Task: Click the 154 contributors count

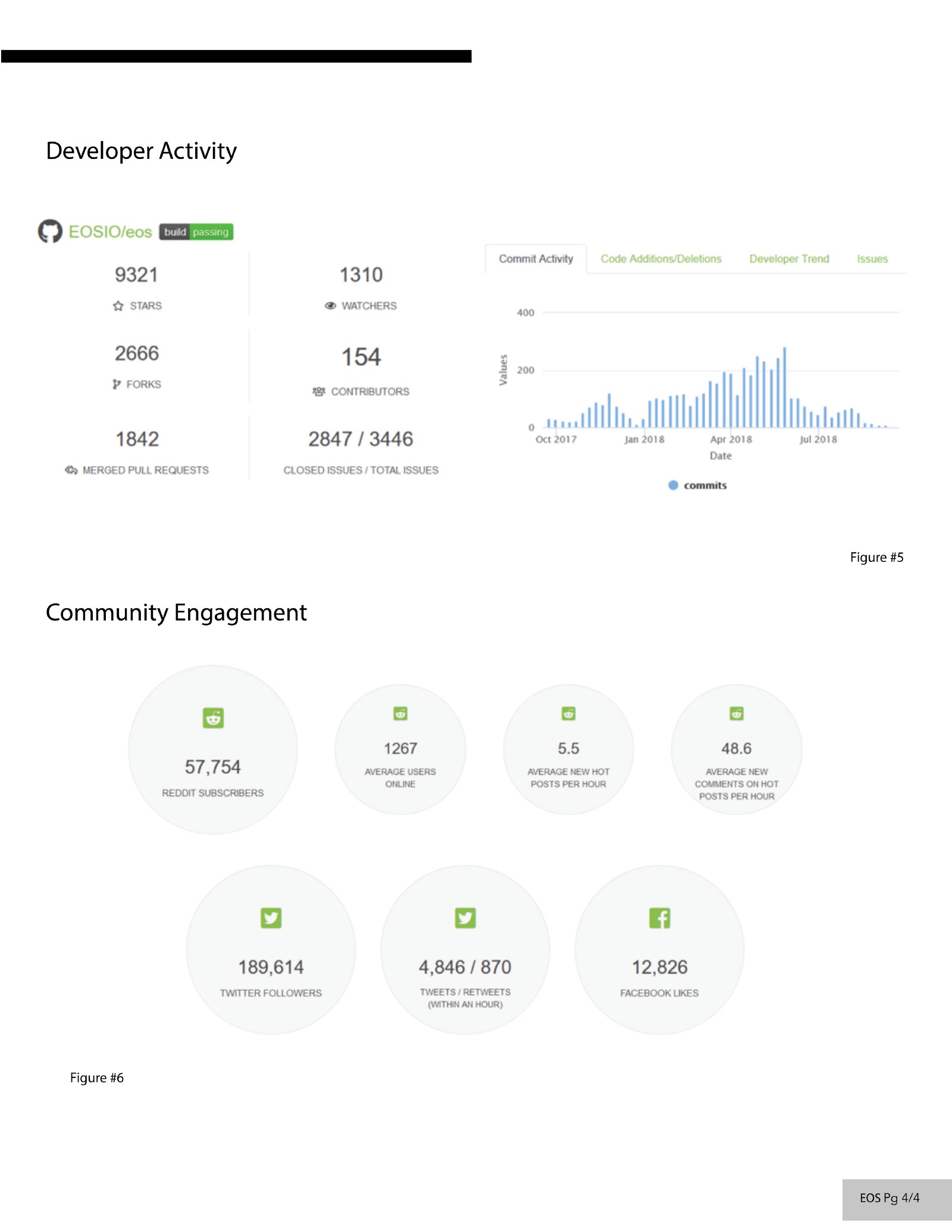Action: tap(361, 357)
